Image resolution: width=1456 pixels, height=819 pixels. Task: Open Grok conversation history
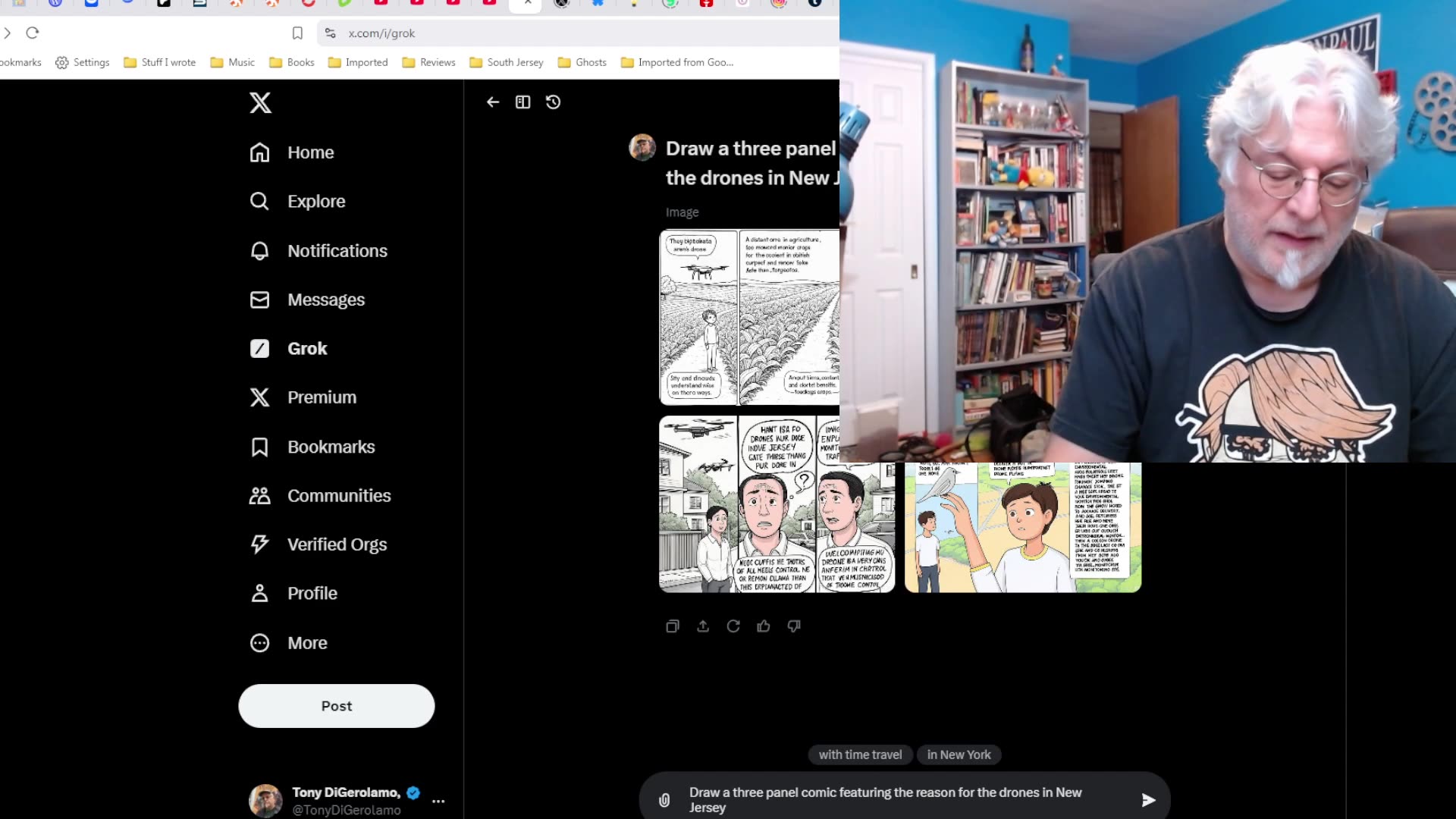(x=552, y=102)
